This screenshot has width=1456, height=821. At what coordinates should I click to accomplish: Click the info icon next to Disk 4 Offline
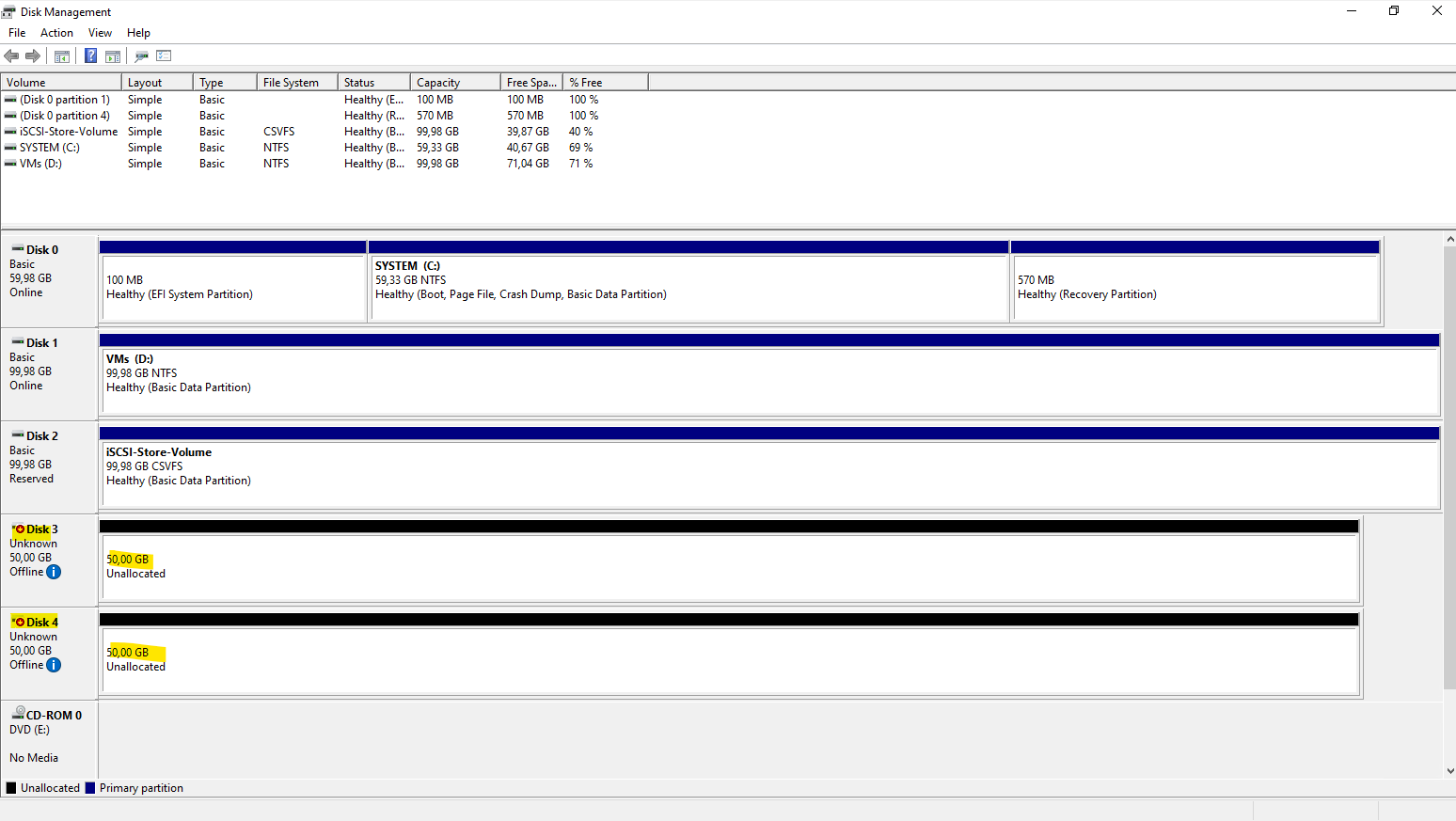54,665
